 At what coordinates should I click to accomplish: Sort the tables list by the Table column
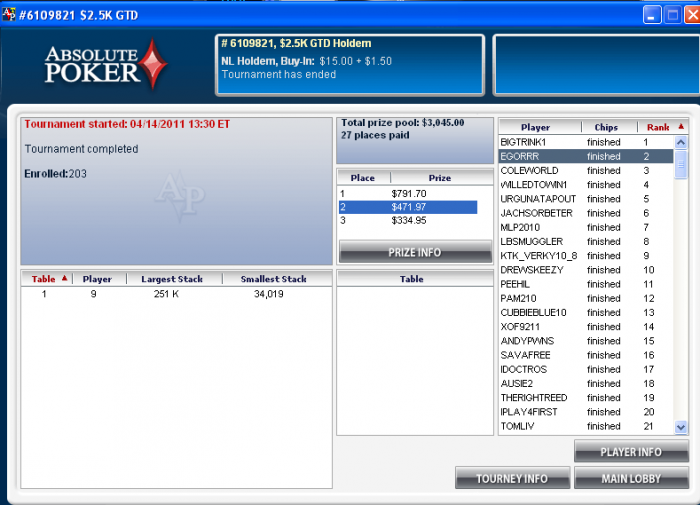[46, 279]
